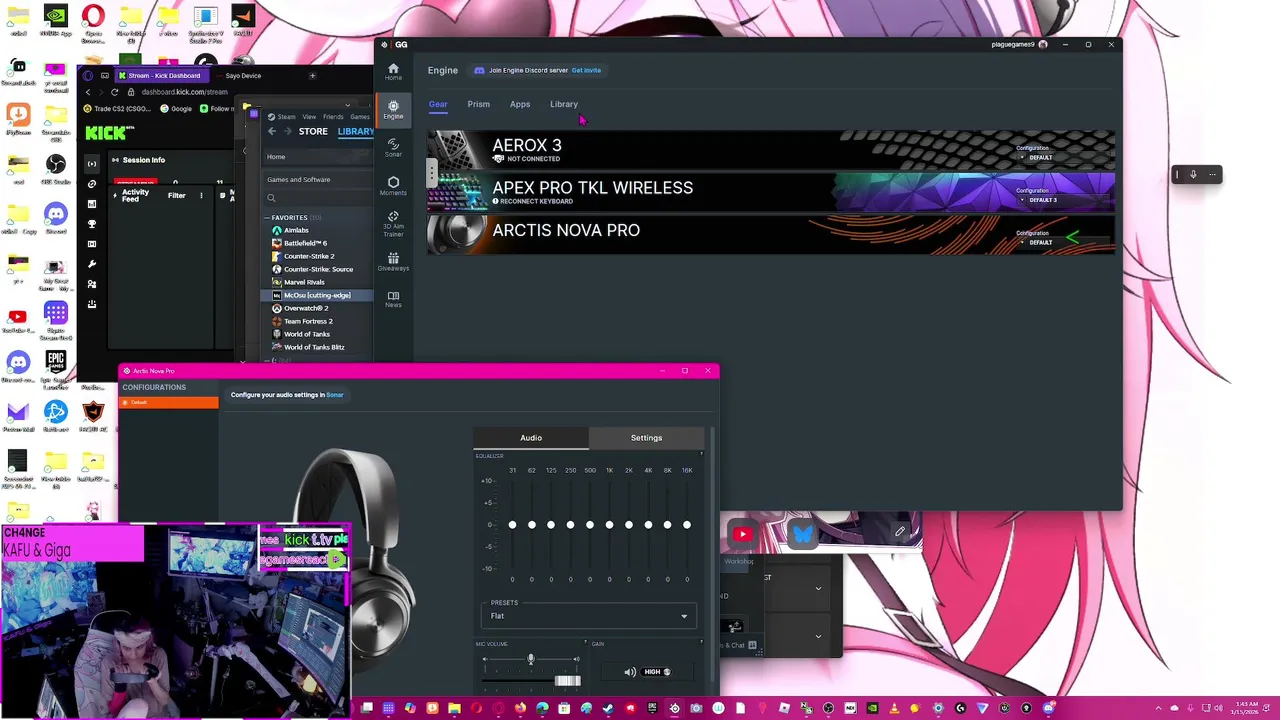Open Home in the SteelSeries GG sidebar

coord(393,71)
